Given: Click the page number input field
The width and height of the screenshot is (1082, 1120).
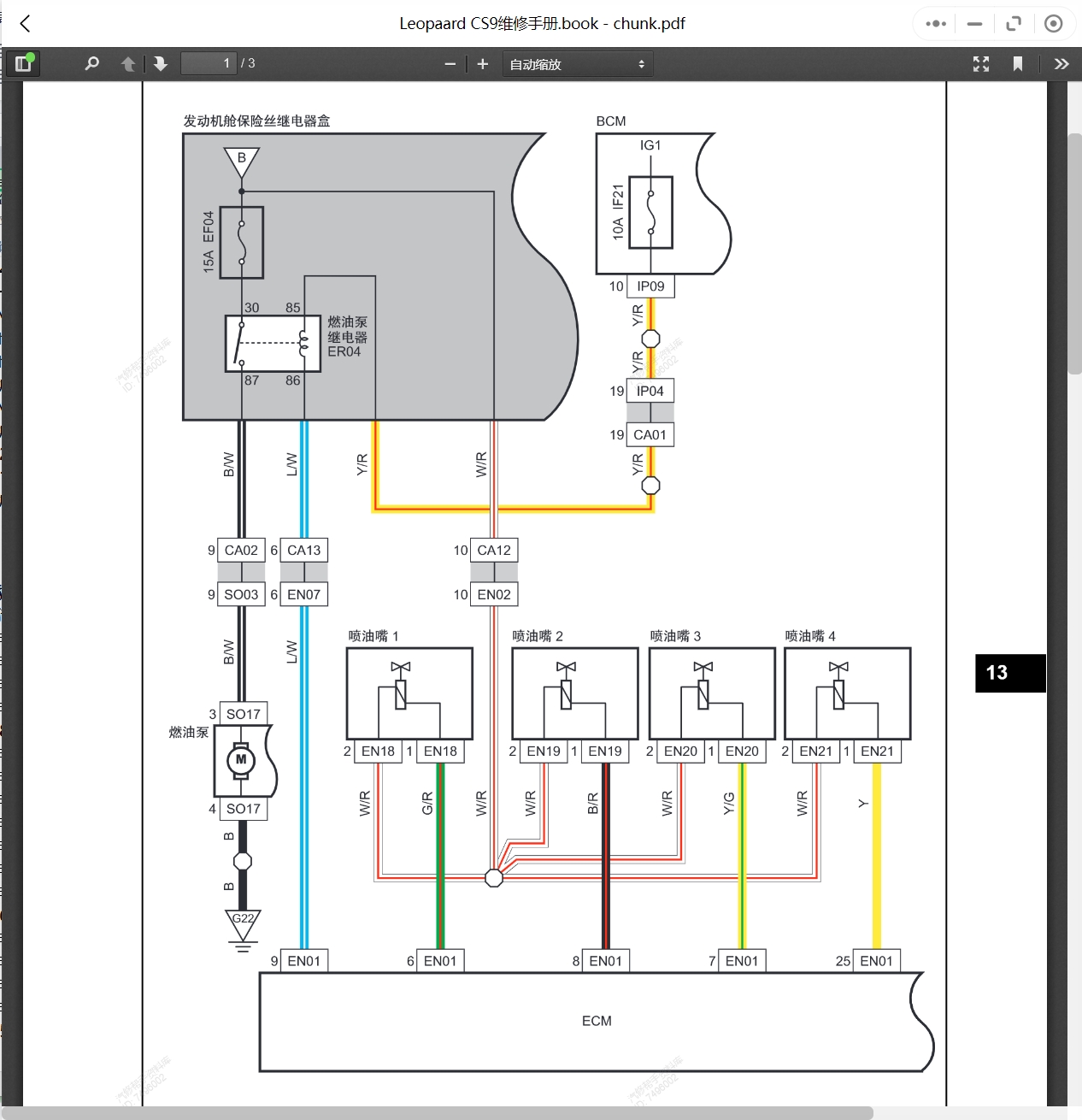Looking at the screenshot, I should pyautogui.click(x=209, y=63).
